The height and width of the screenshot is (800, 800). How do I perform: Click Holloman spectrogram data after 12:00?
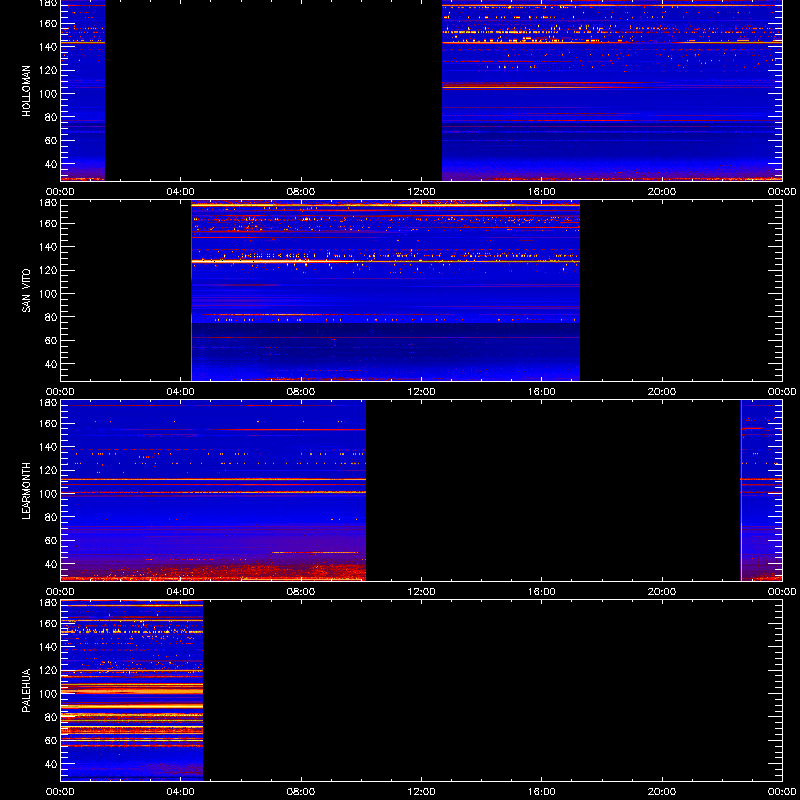click(x=612, y=90)
